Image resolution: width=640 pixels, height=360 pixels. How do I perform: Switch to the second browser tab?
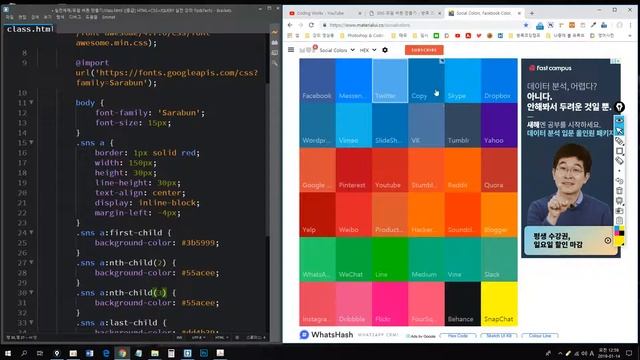tap(404, 13)
